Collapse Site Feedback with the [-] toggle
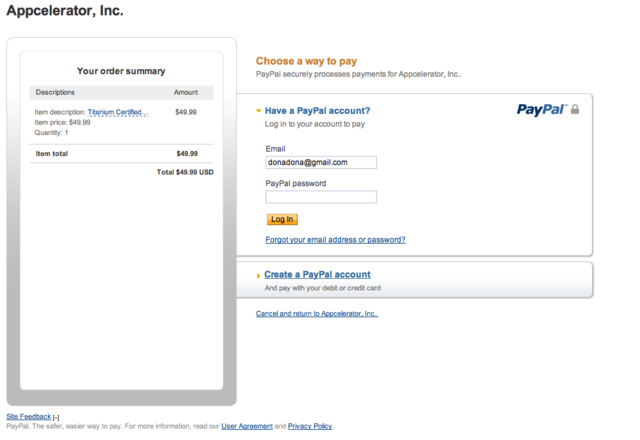The image size is (640, 440). (57, 417)
